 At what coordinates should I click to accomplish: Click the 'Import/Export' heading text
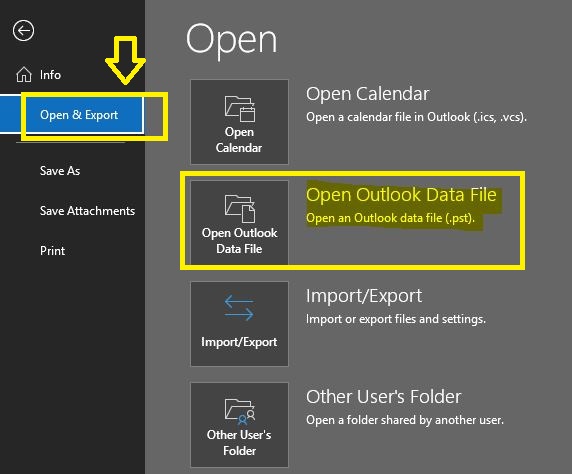[x=364, y=296]
